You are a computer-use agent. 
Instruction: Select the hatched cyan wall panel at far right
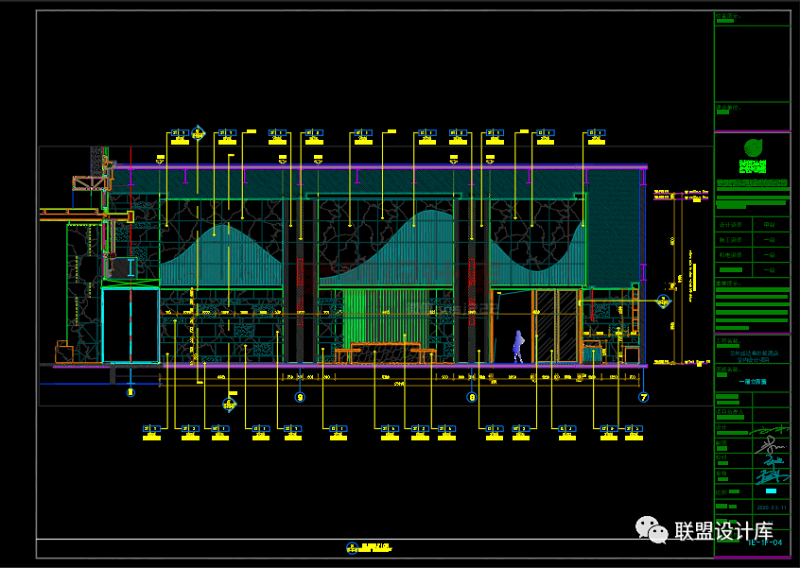(612, 235)
